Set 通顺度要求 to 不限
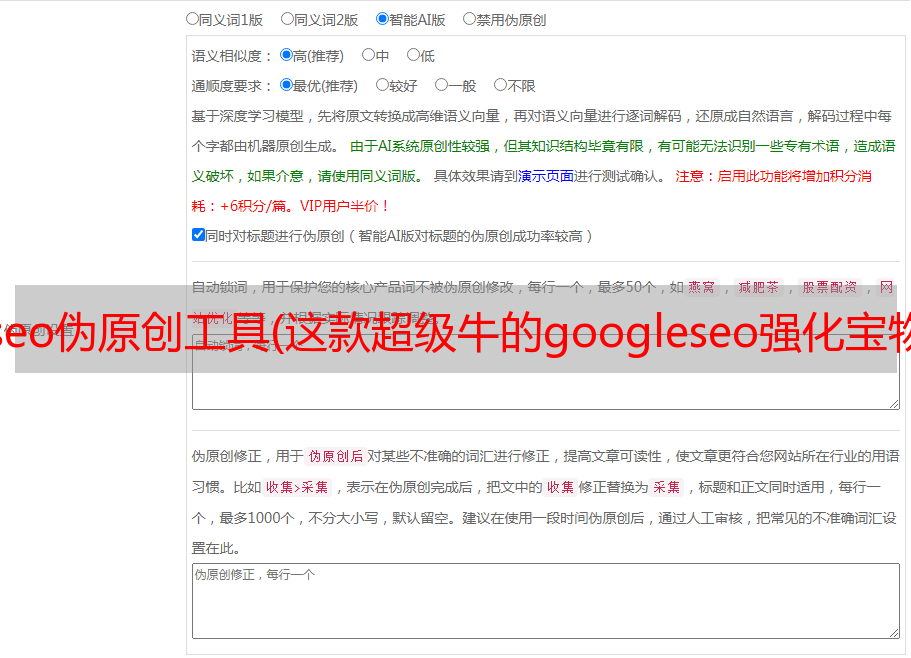 500,85
